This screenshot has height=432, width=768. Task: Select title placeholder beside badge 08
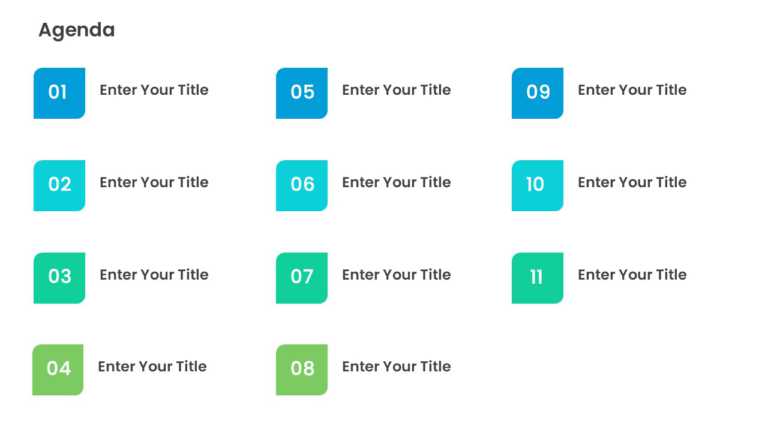pos(396,366)
